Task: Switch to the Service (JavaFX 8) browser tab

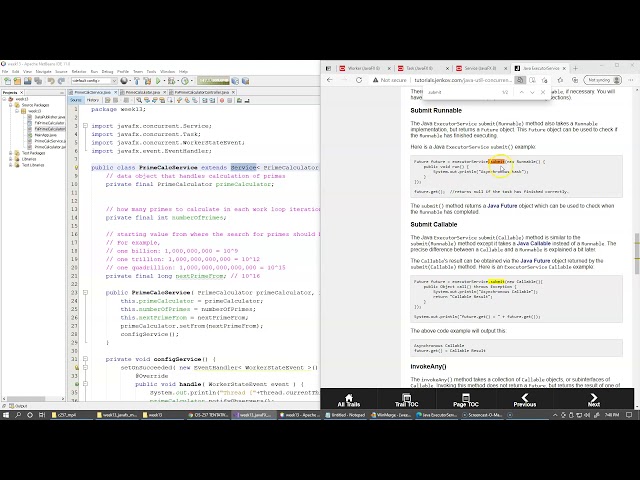Action: click(480, 68)
